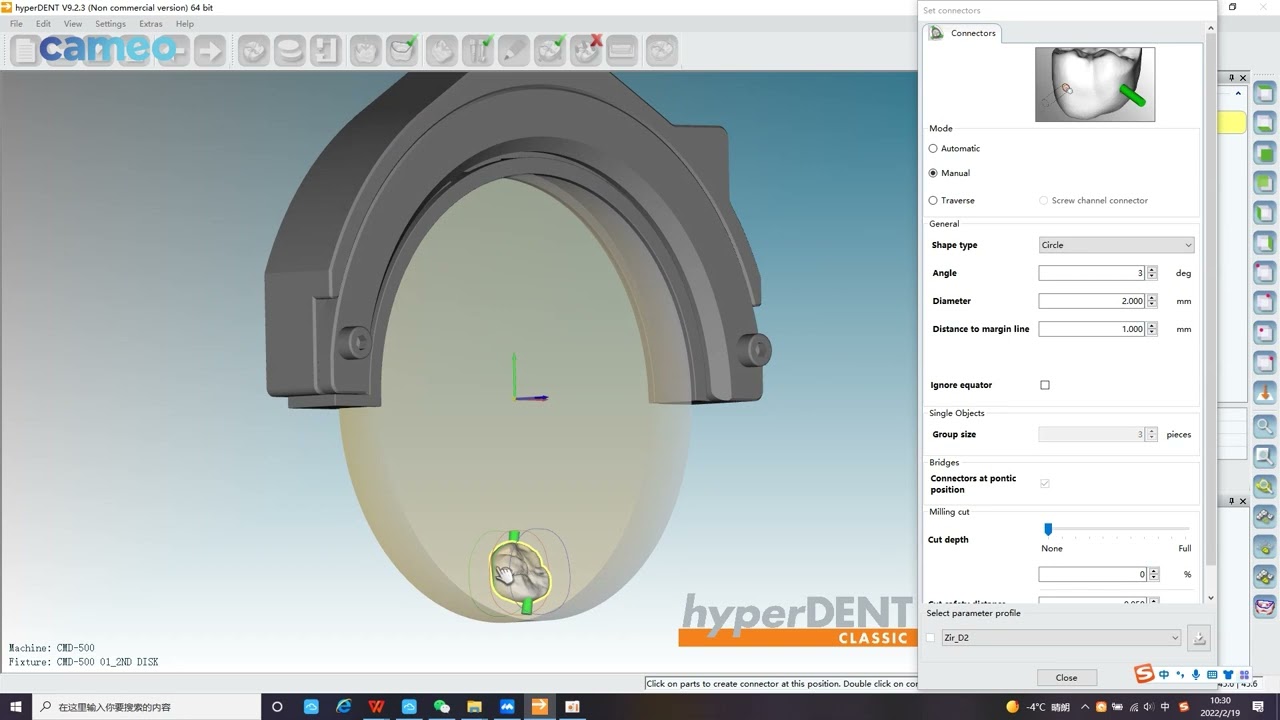This screenshot has height=720, width=1280.
Task: Click the Distance to margin line field
Action: click(1092, 329)
